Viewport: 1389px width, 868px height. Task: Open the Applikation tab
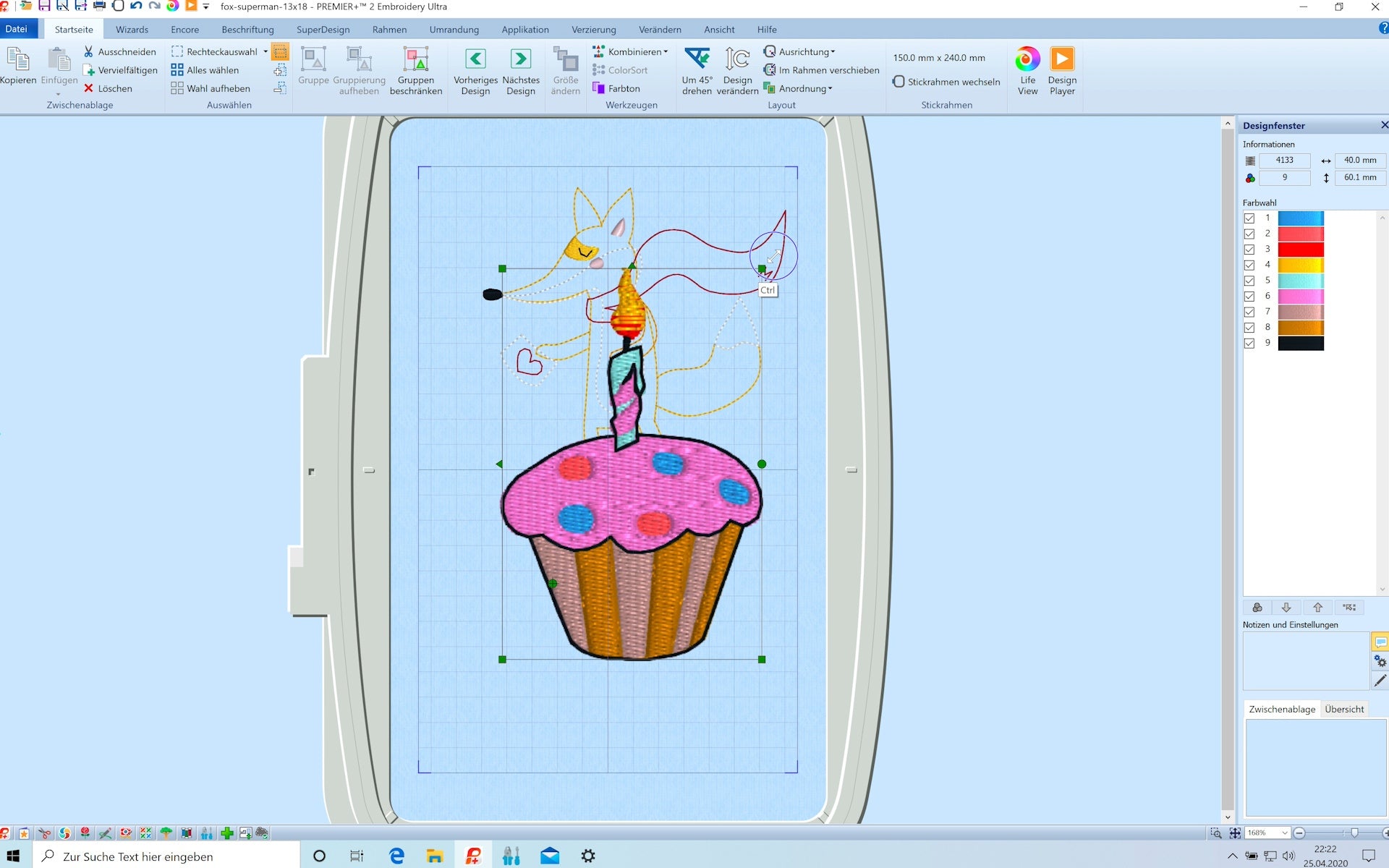click(525, 30)
